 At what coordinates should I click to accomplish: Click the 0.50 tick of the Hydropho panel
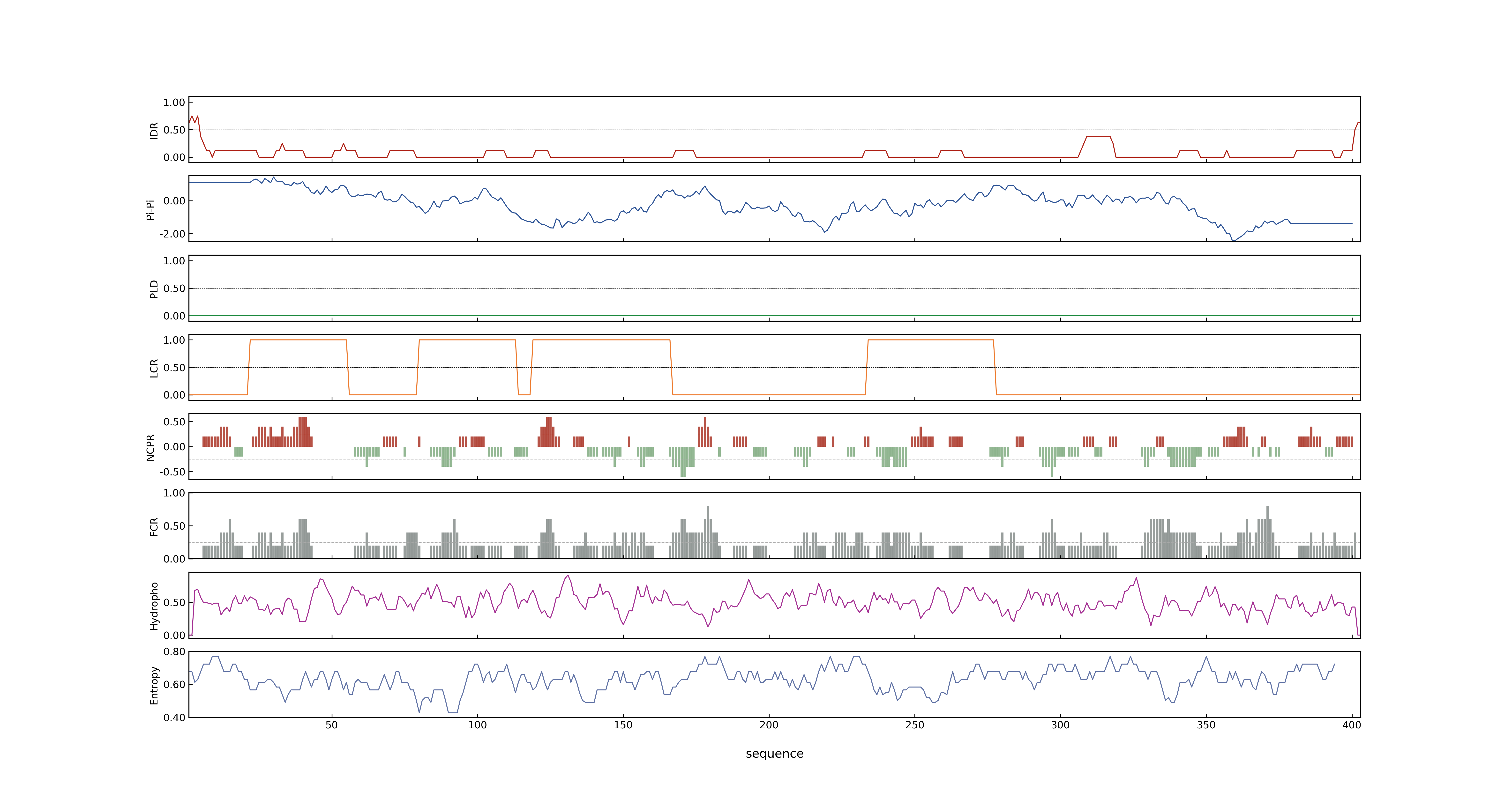pos(174,602)
